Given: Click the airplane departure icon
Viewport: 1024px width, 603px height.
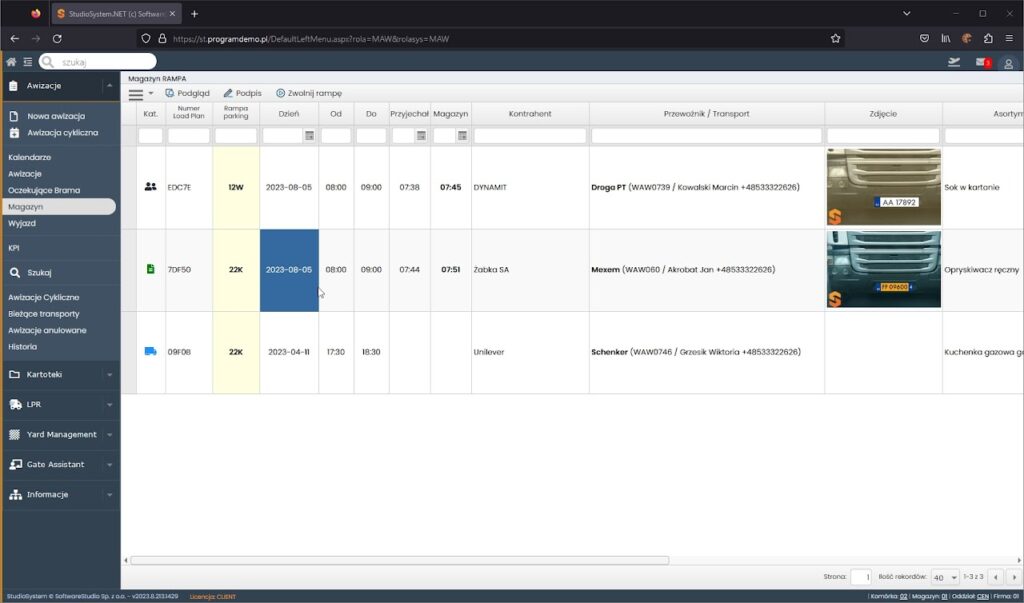Looking at the screenshot, I should [x=954, y=62].
